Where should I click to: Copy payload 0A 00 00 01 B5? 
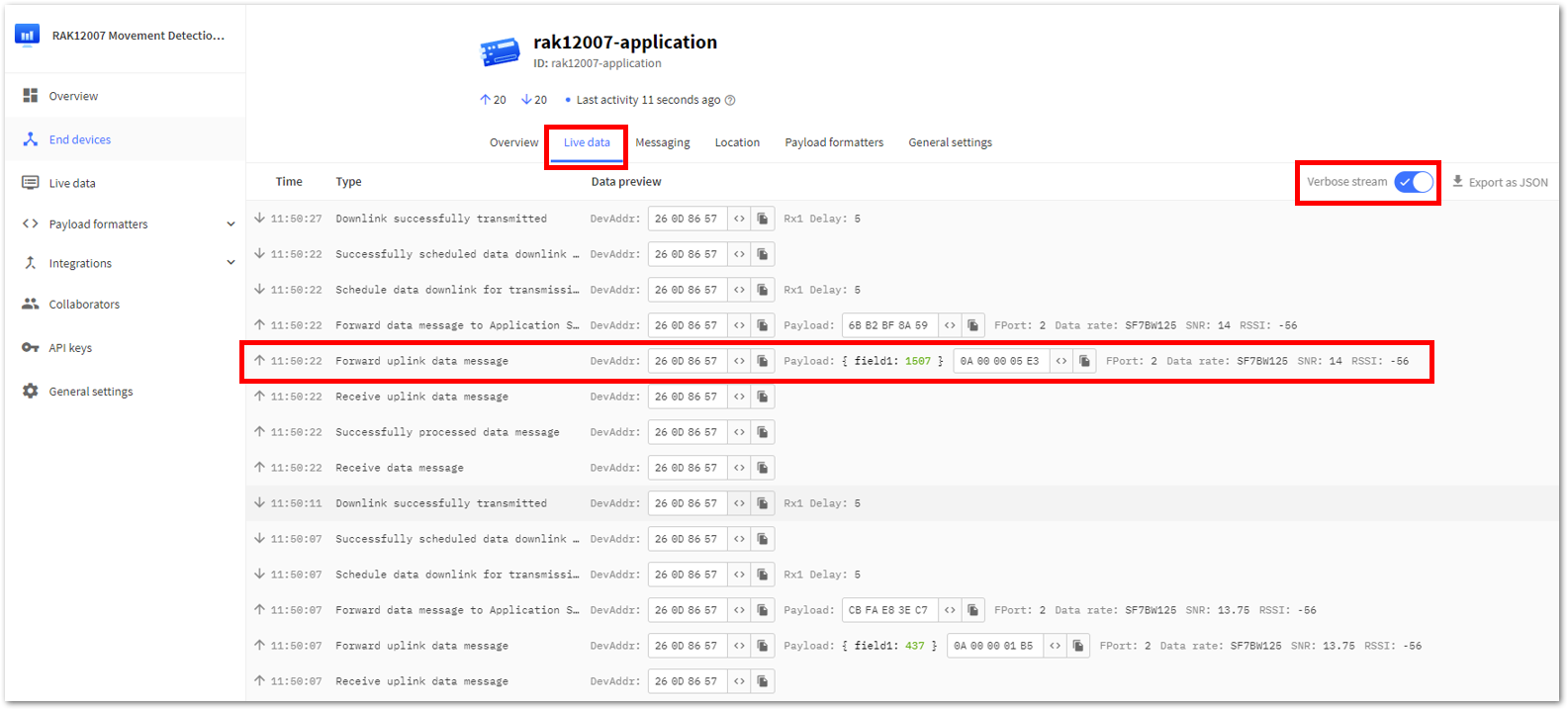pos(1079,646)
